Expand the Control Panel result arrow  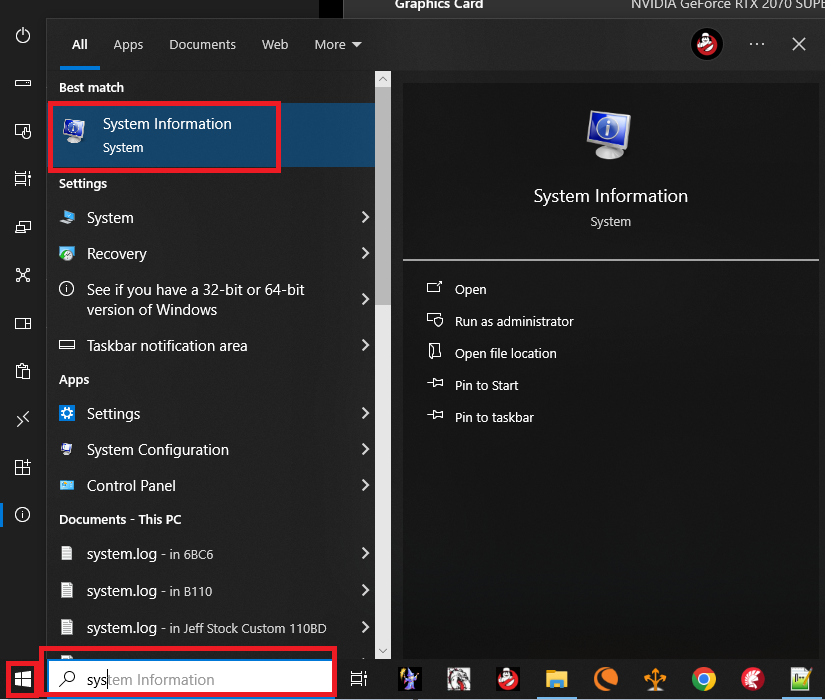pyautogui.click(x=365, y=485)
